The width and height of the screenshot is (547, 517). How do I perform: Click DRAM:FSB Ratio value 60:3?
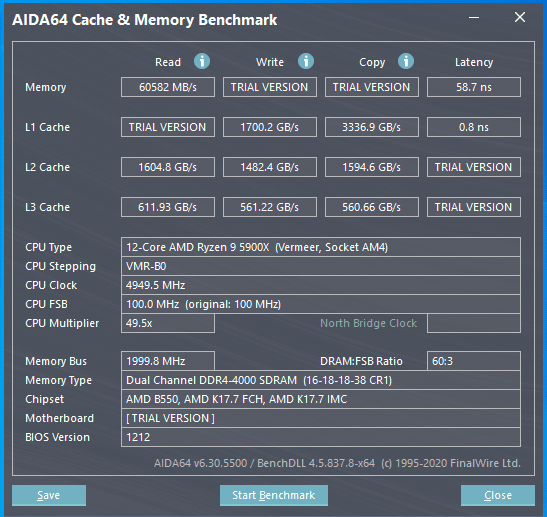(474, 361)
